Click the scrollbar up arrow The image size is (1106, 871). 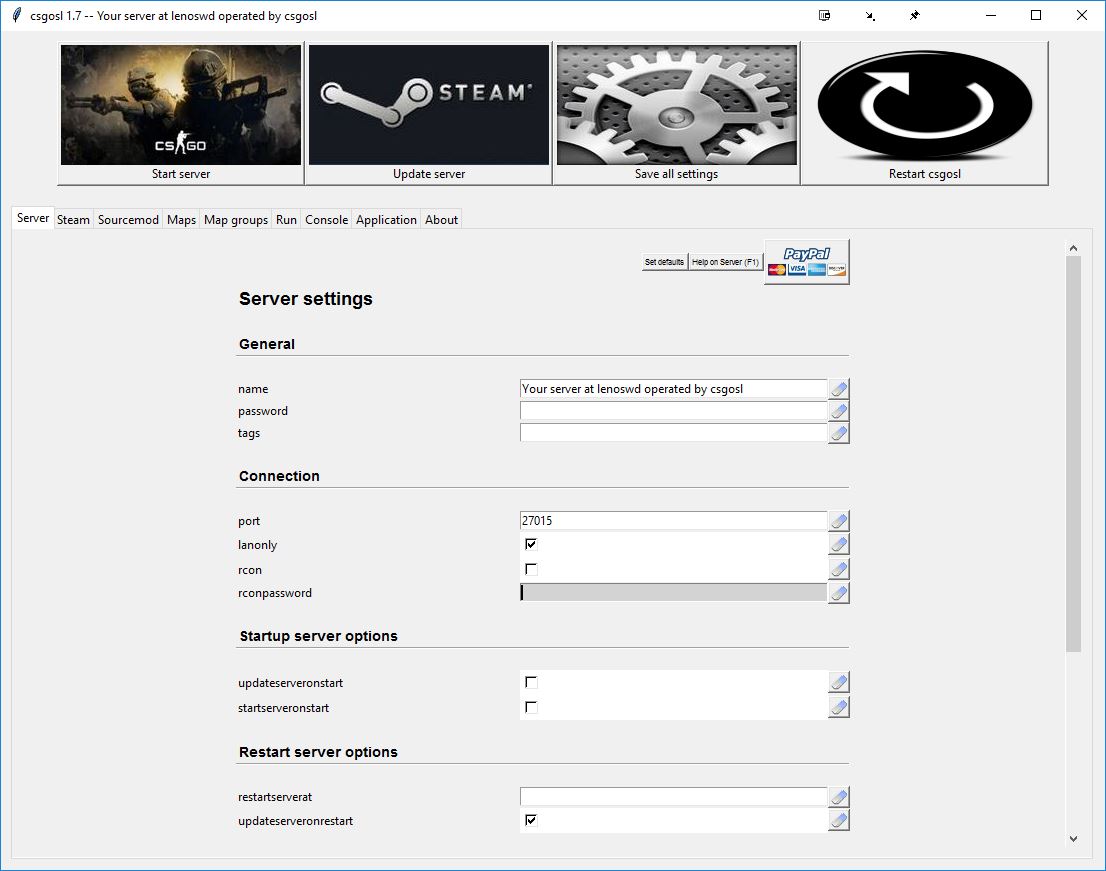coord(1074,248)
